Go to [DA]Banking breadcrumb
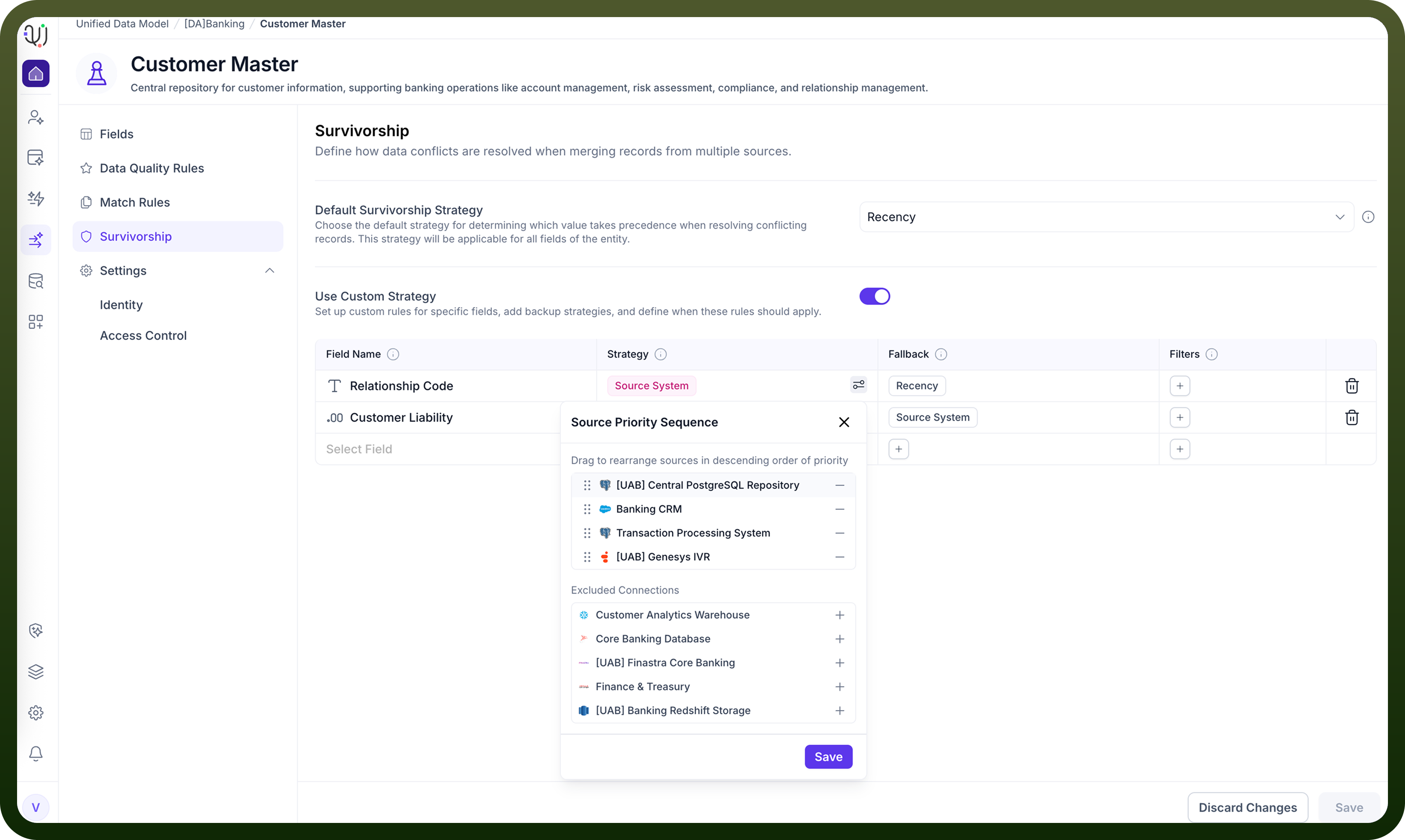1405x840 pixels. [x=214, y=24]
